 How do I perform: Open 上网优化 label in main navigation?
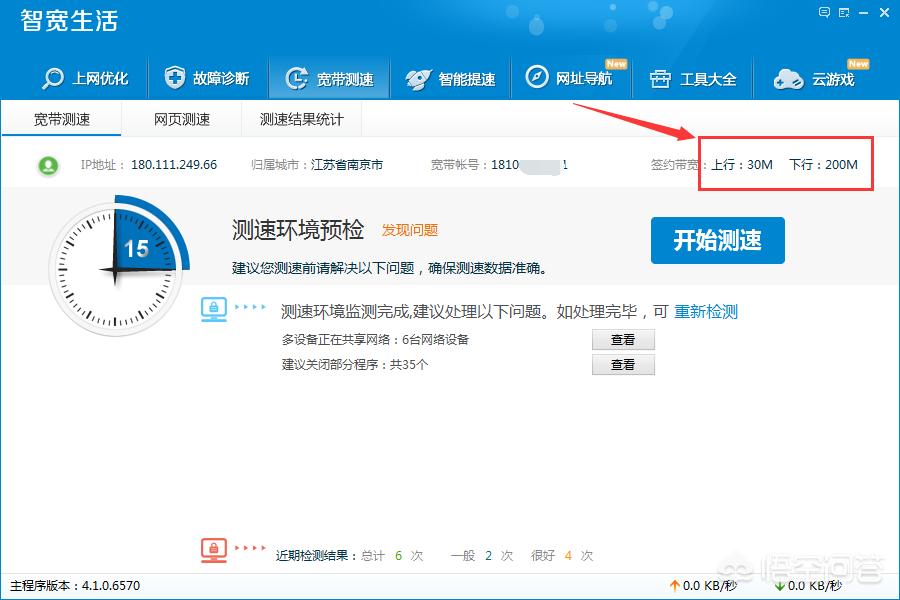(x=100, y=79)
